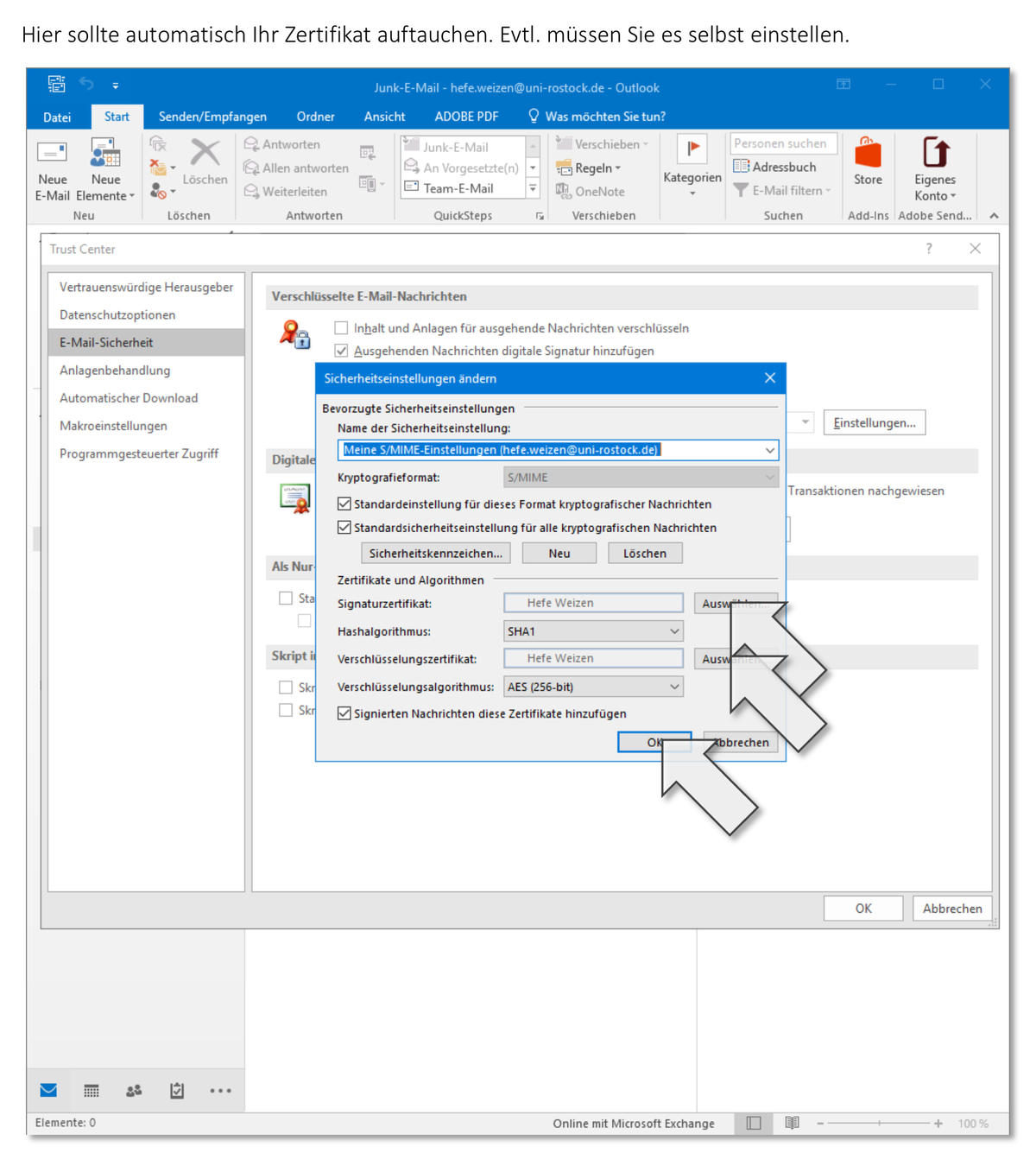
Task: Toggle Signierten Nachrichten diese Zertifikate hinzufügen
Action: pos(344,713)
